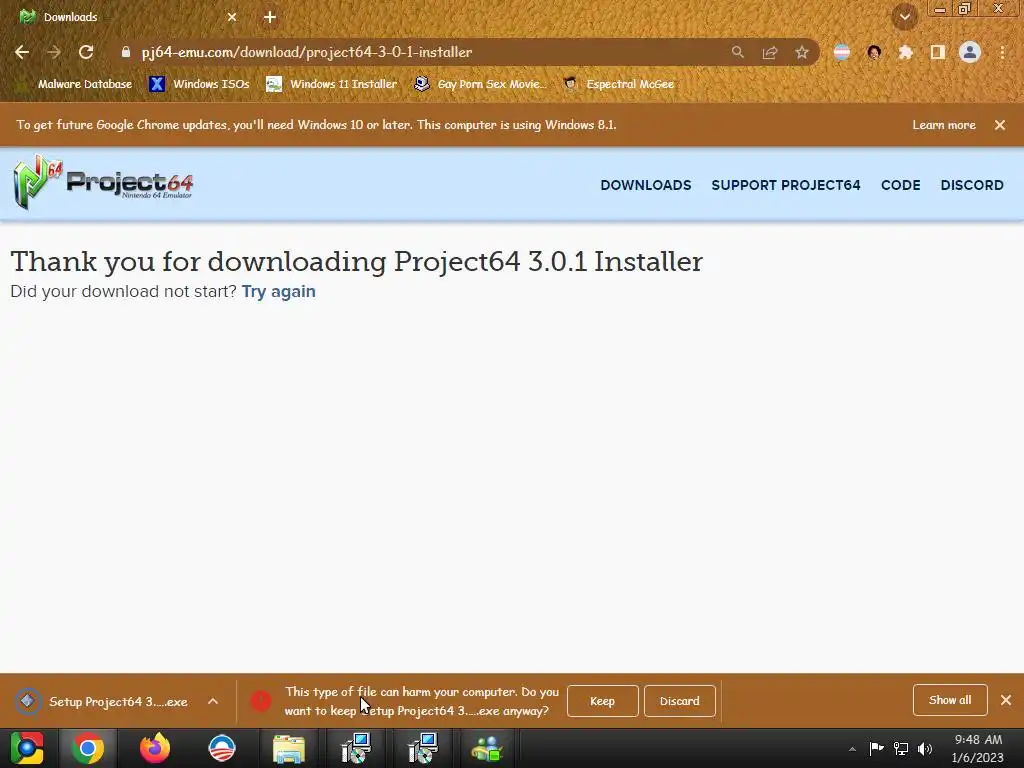This screenshot has width=1024, height=768.
Task: Open the network tray icon
Action: (x=901, y=748)
